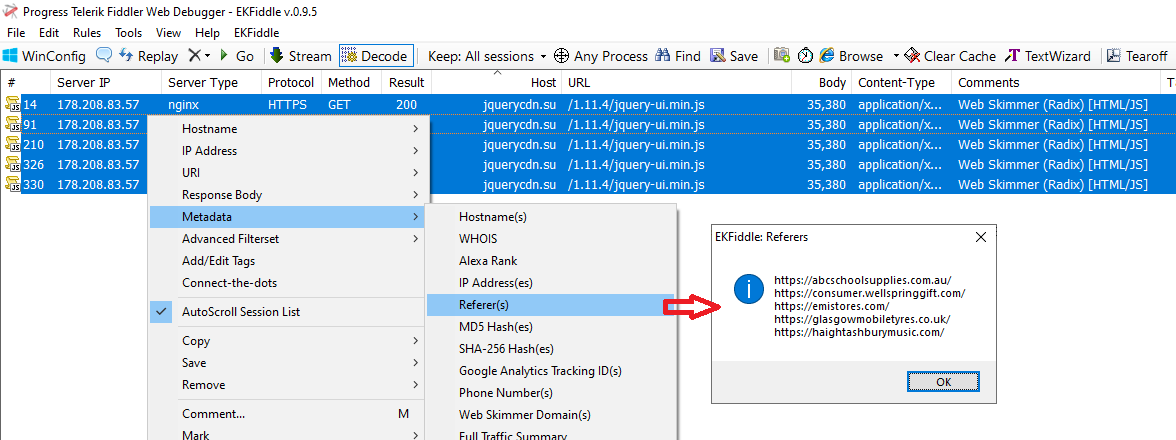The width and height of the screenshot is (1176, 440).
Task: Toggle the Decode option
Action: 376,56
